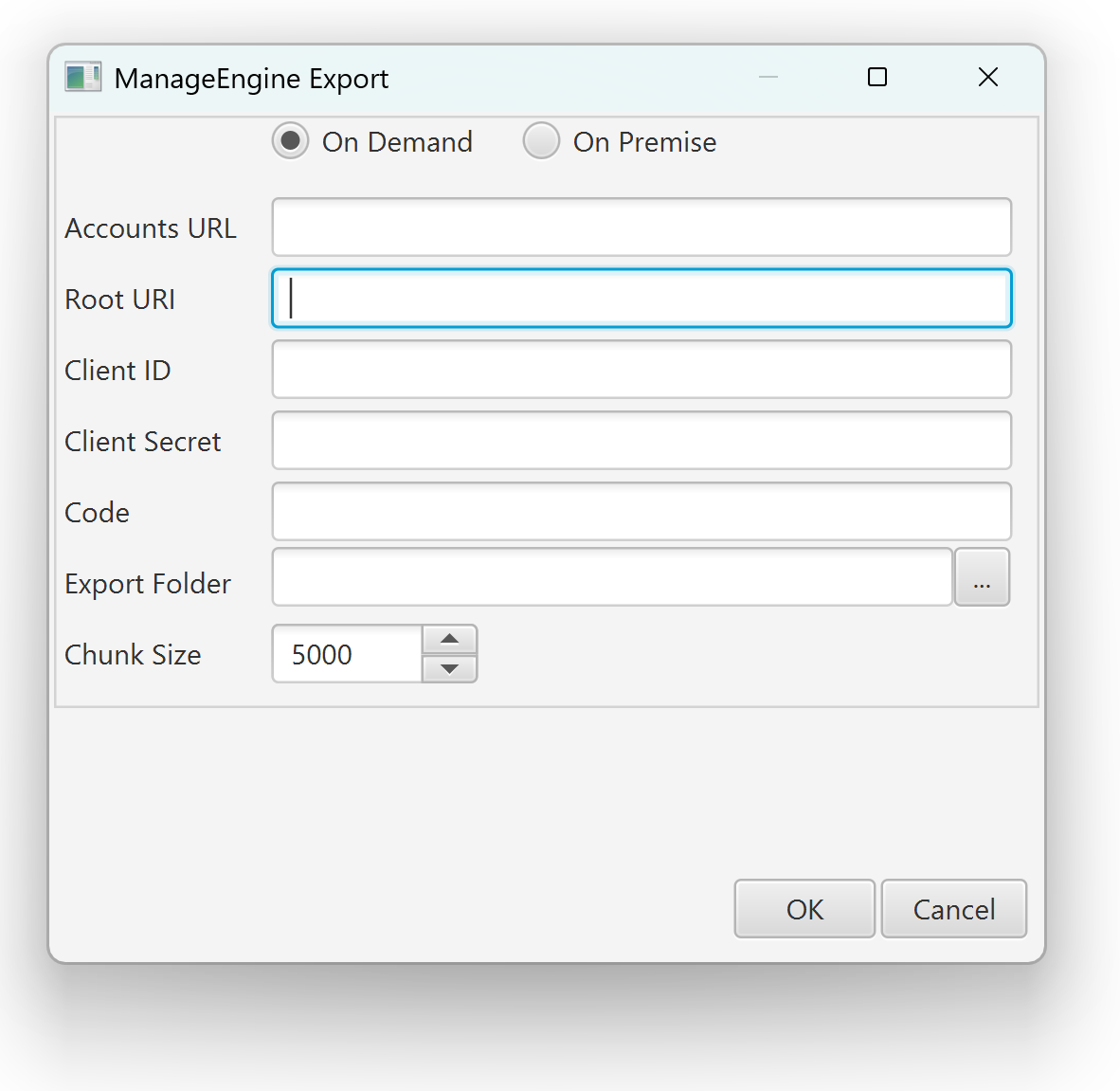Click the Export Folder label
The image size is (1120, 1091).
tap(148, 584)
